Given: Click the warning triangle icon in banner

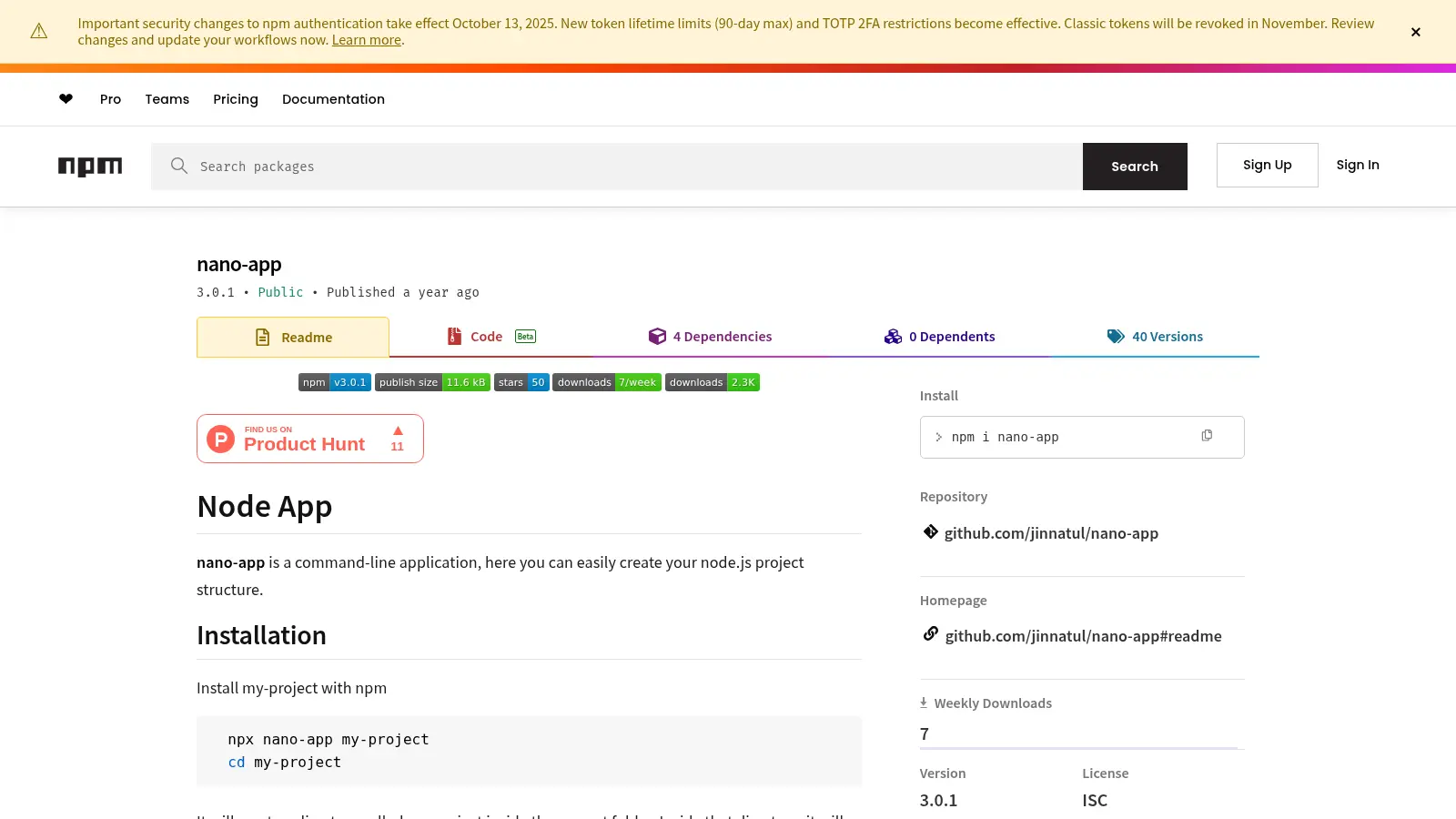Looking at the screenshot, I should click(39, 32).
